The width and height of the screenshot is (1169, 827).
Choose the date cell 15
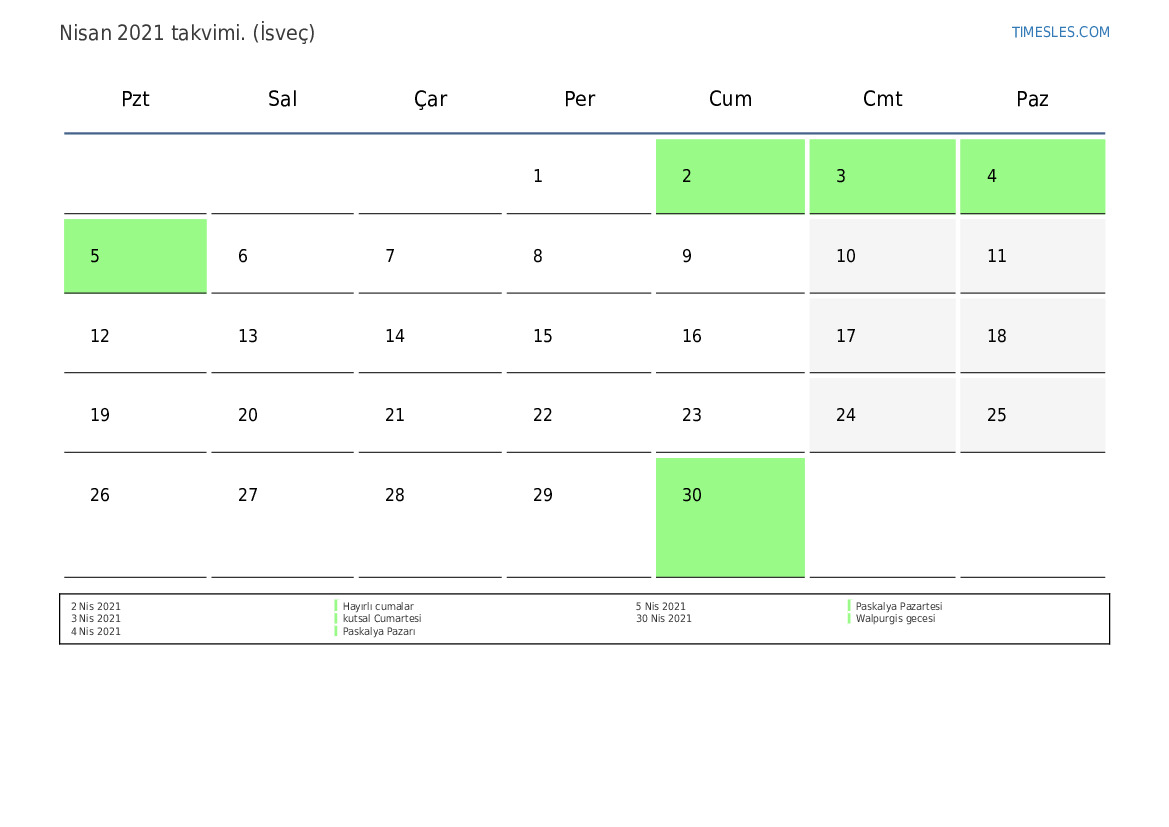[x=578, y=336]
